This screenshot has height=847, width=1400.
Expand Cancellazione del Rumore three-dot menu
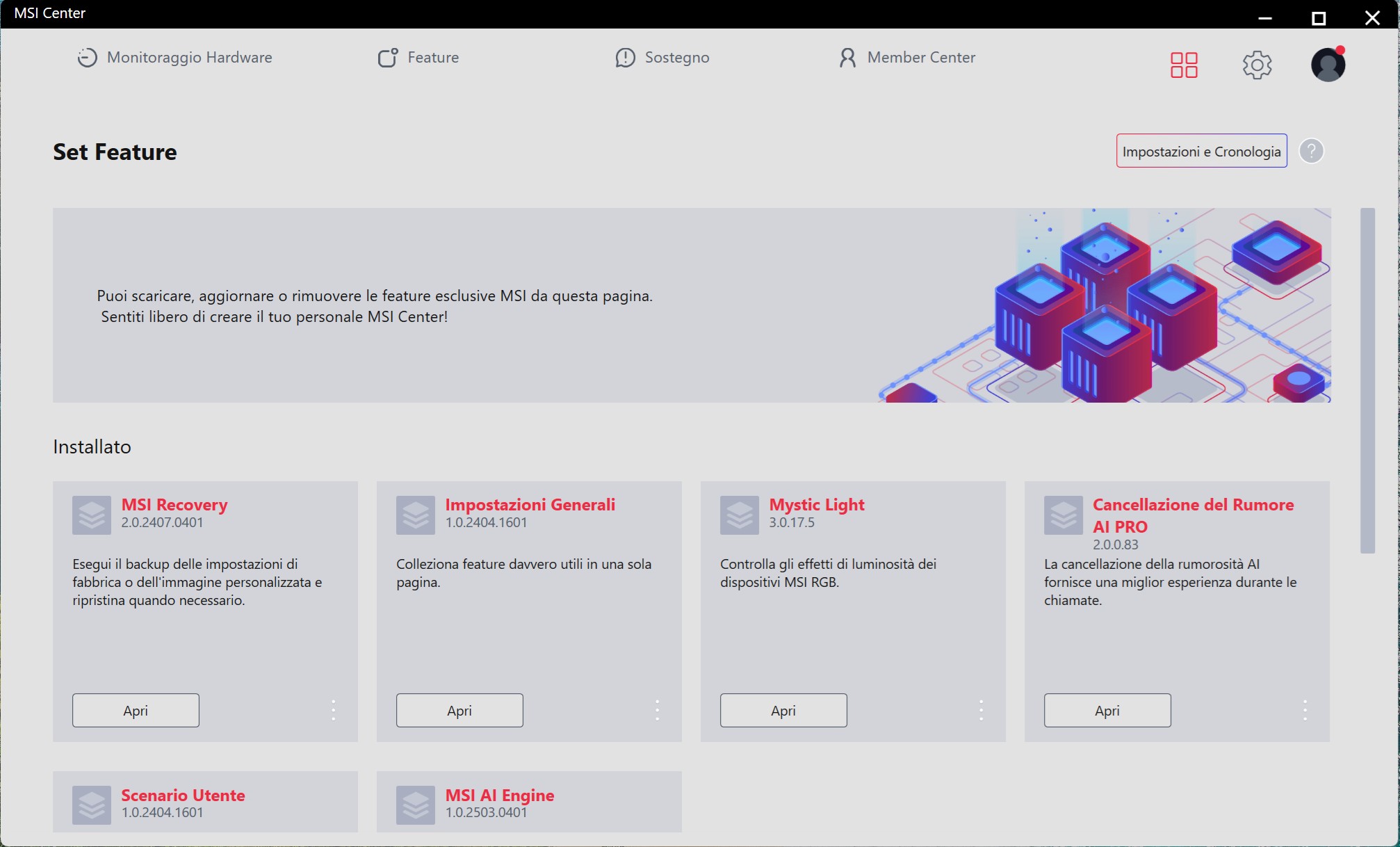pos(1305,710)
